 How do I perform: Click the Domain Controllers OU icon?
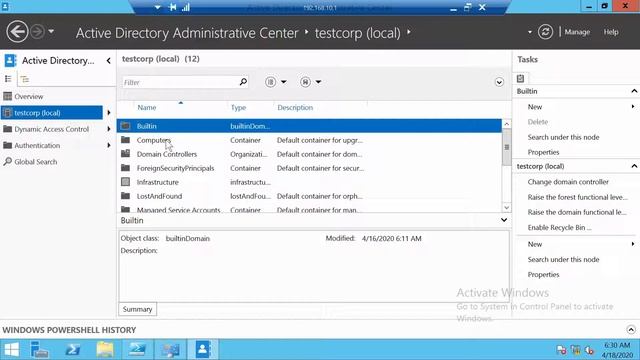pos(126,153)
